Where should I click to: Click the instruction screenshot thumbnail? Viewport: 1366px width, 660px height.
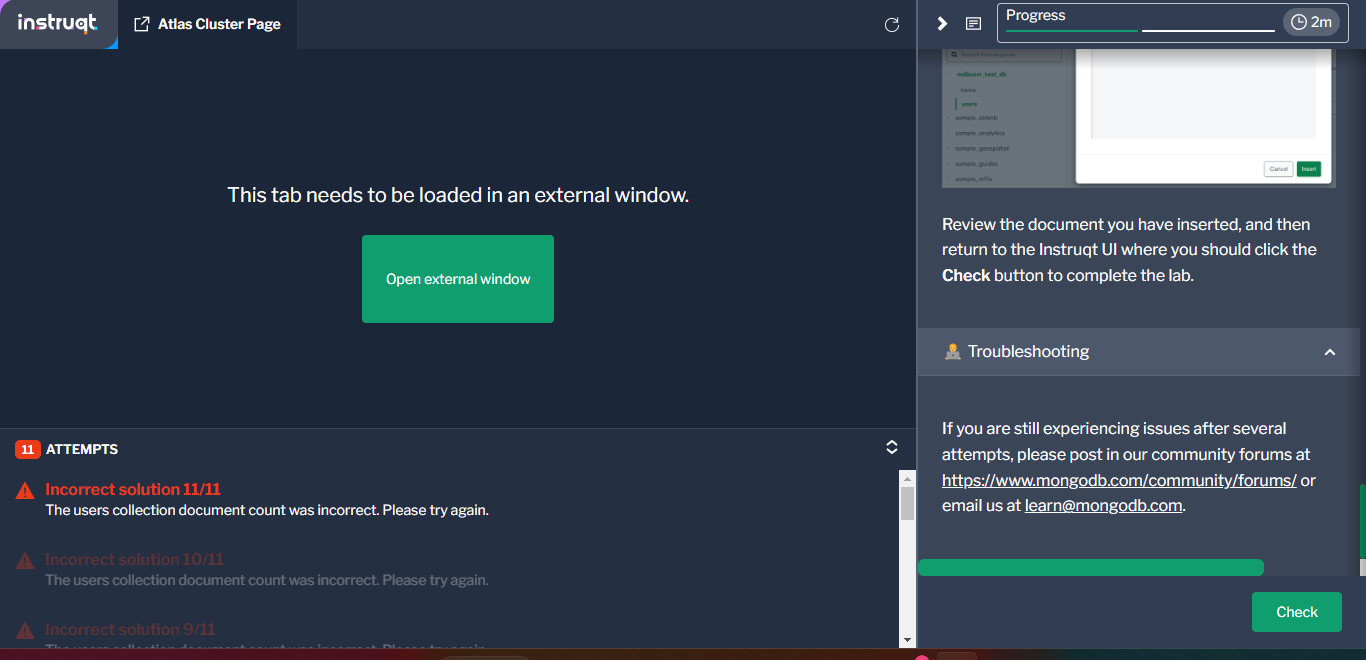(1139, 118)
